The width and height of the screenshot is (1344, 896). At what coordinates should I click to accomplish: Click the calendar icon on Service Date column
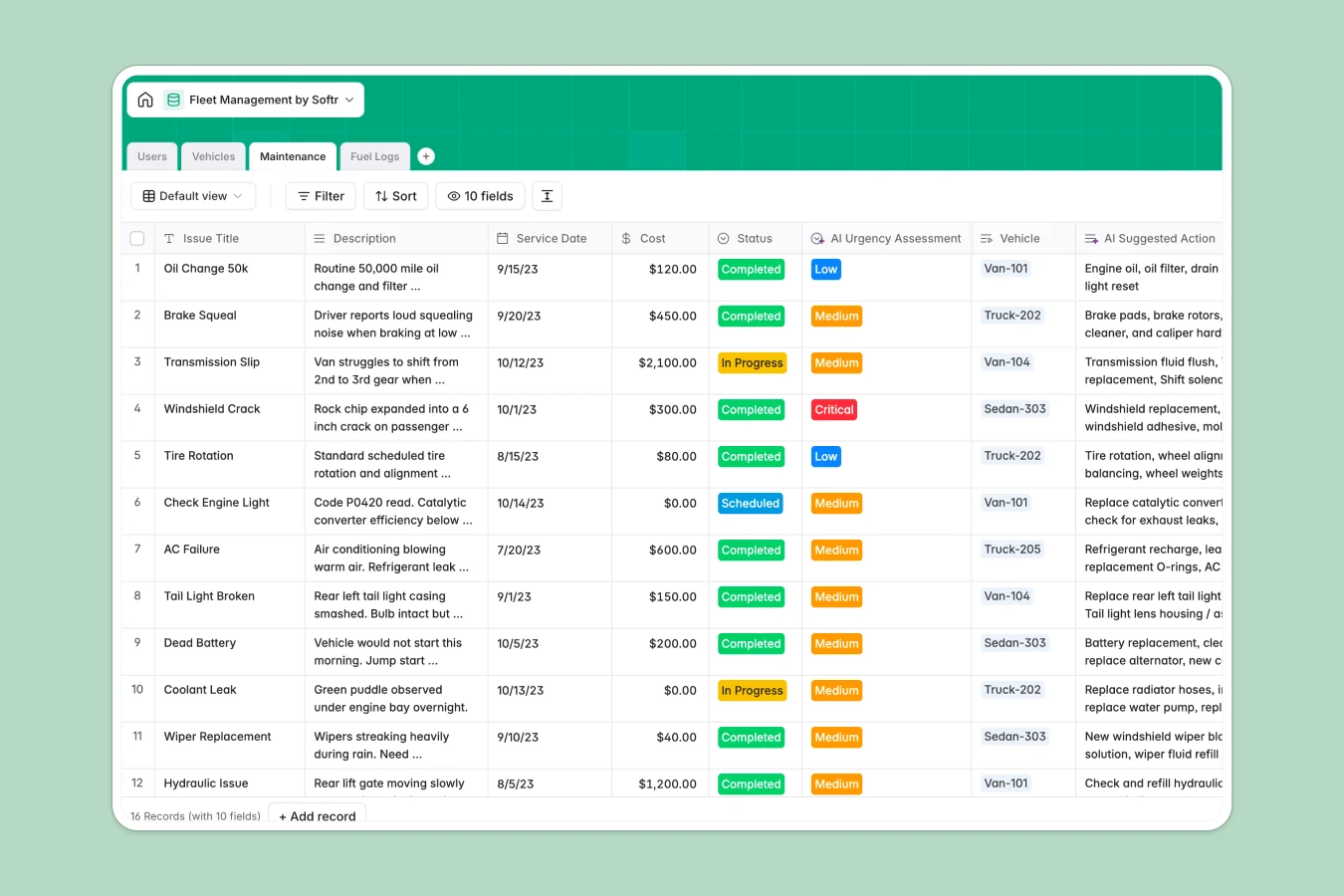pos(500,238)
